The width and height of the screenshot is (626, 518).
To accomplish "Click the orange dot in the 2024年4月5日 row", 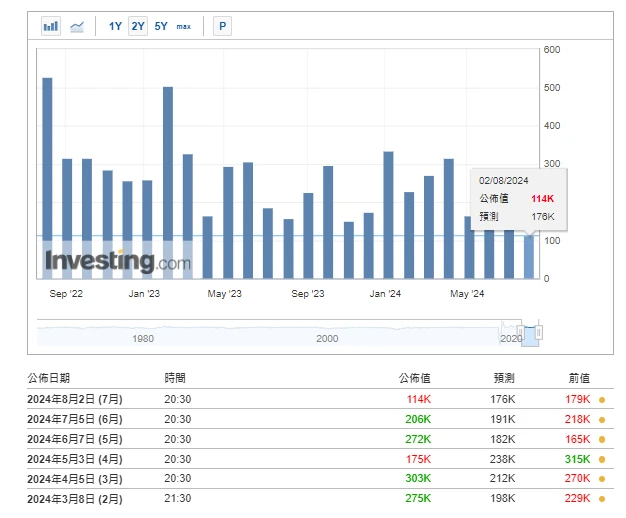I will coord(602,478).
